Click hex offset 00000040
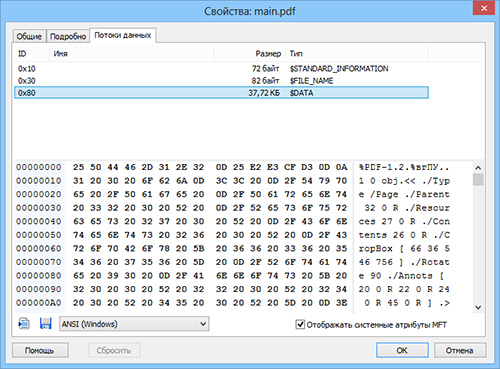500x369 pixels. tap(39, 222)
